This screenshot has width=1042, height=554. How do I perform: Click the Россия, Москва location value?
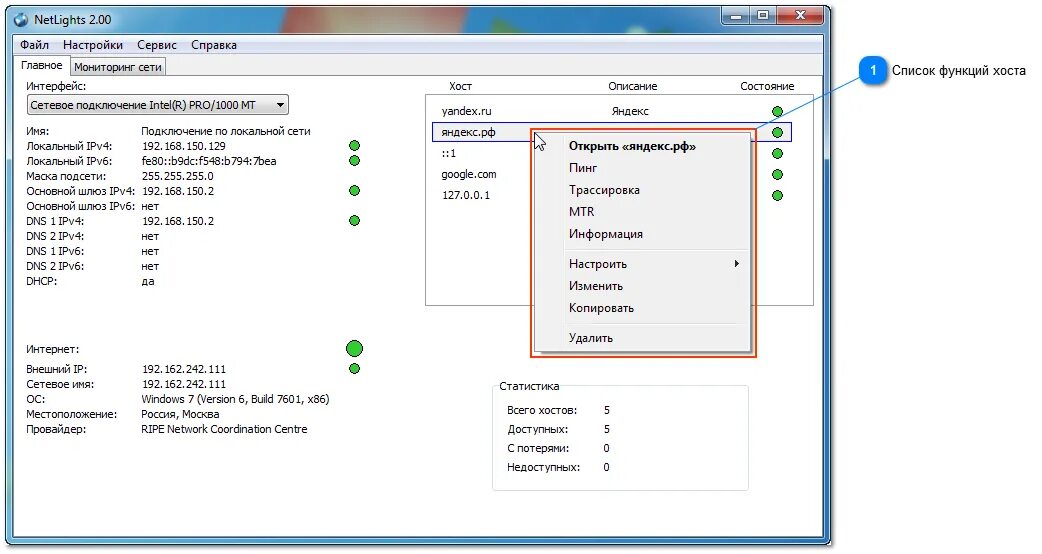[180, 415]
